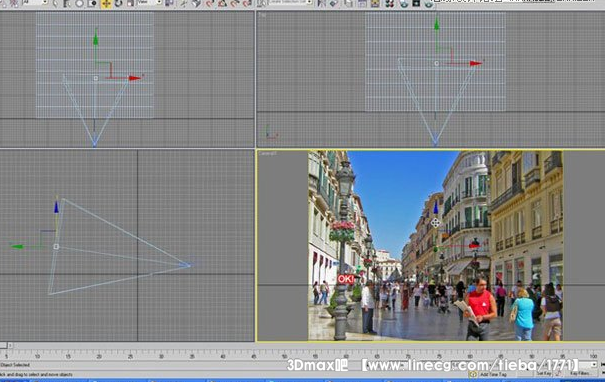Click the Quick Render teapot icon

click(428, 4)
